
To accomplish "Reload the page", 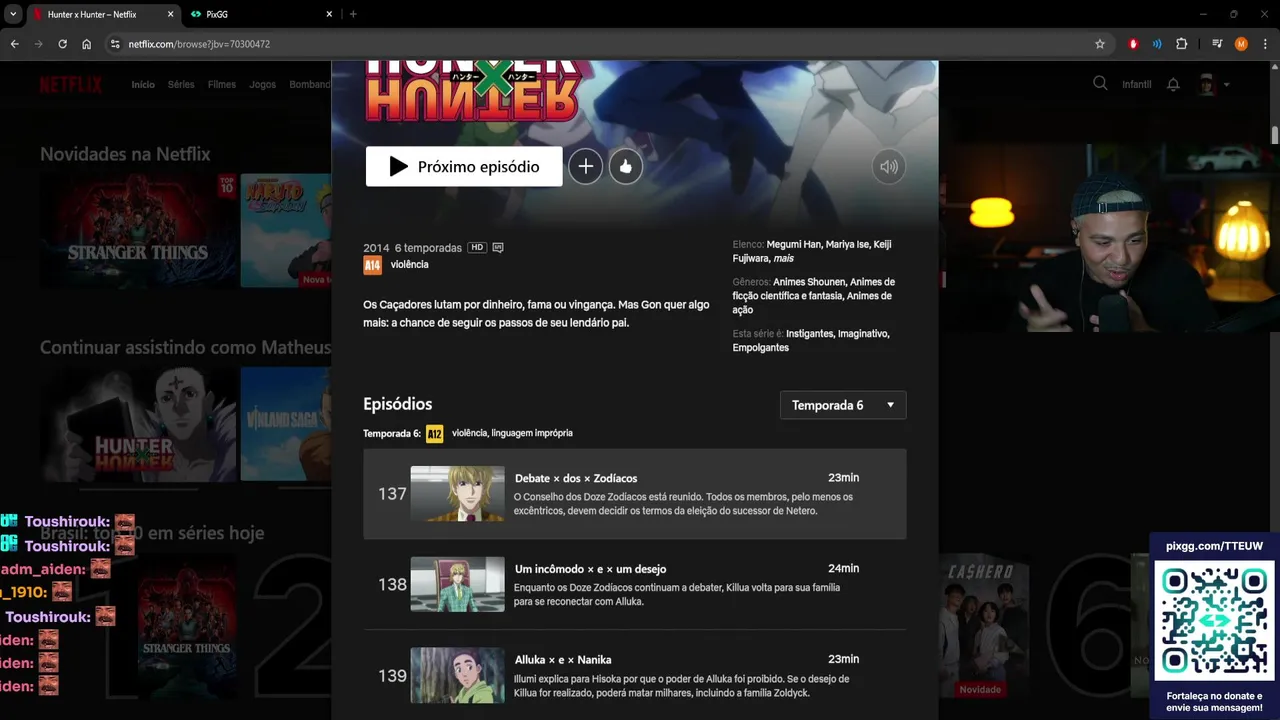I will 62,44.
